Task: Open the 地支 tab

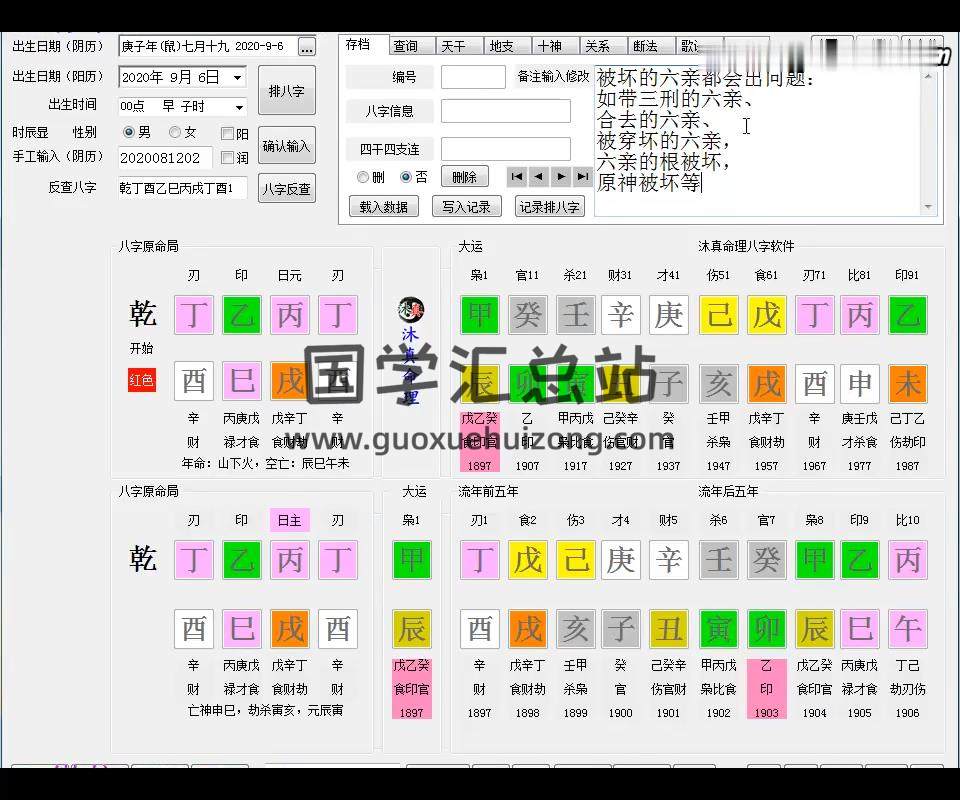Action: click(501, 46)
